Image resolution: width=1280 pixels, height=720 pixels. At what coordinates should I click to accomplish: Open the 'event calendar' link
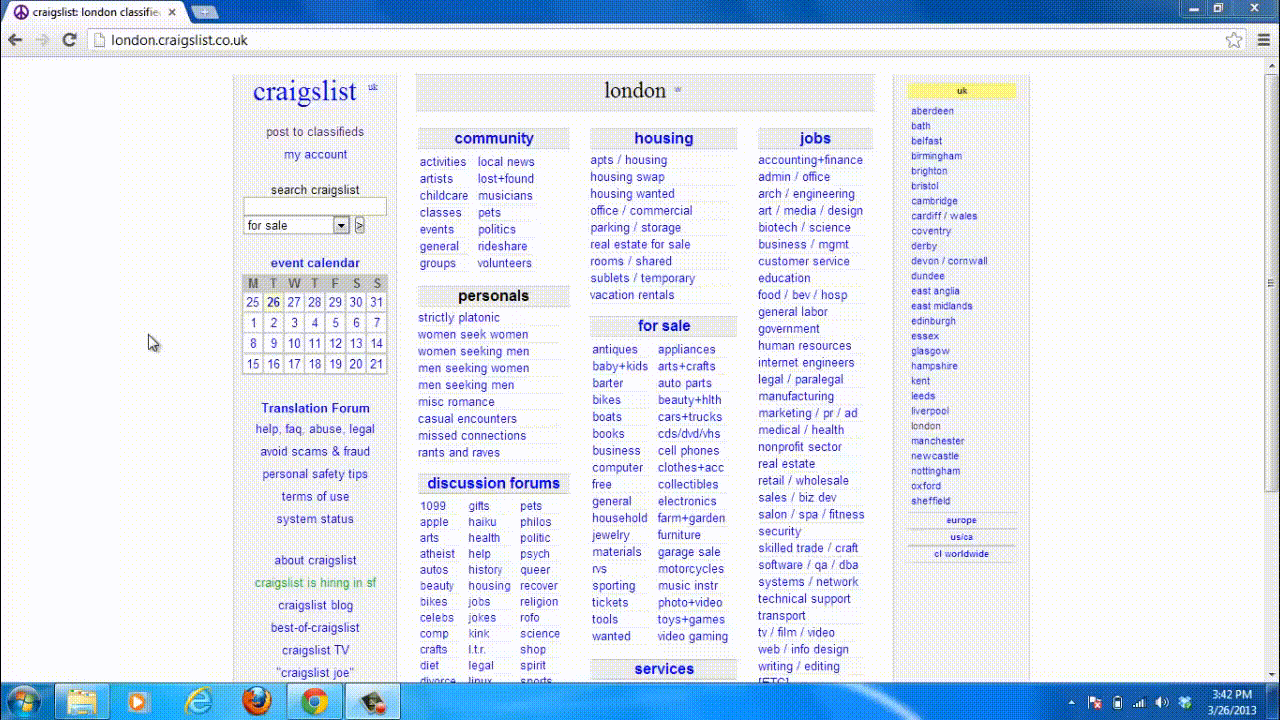pos(315,264)
